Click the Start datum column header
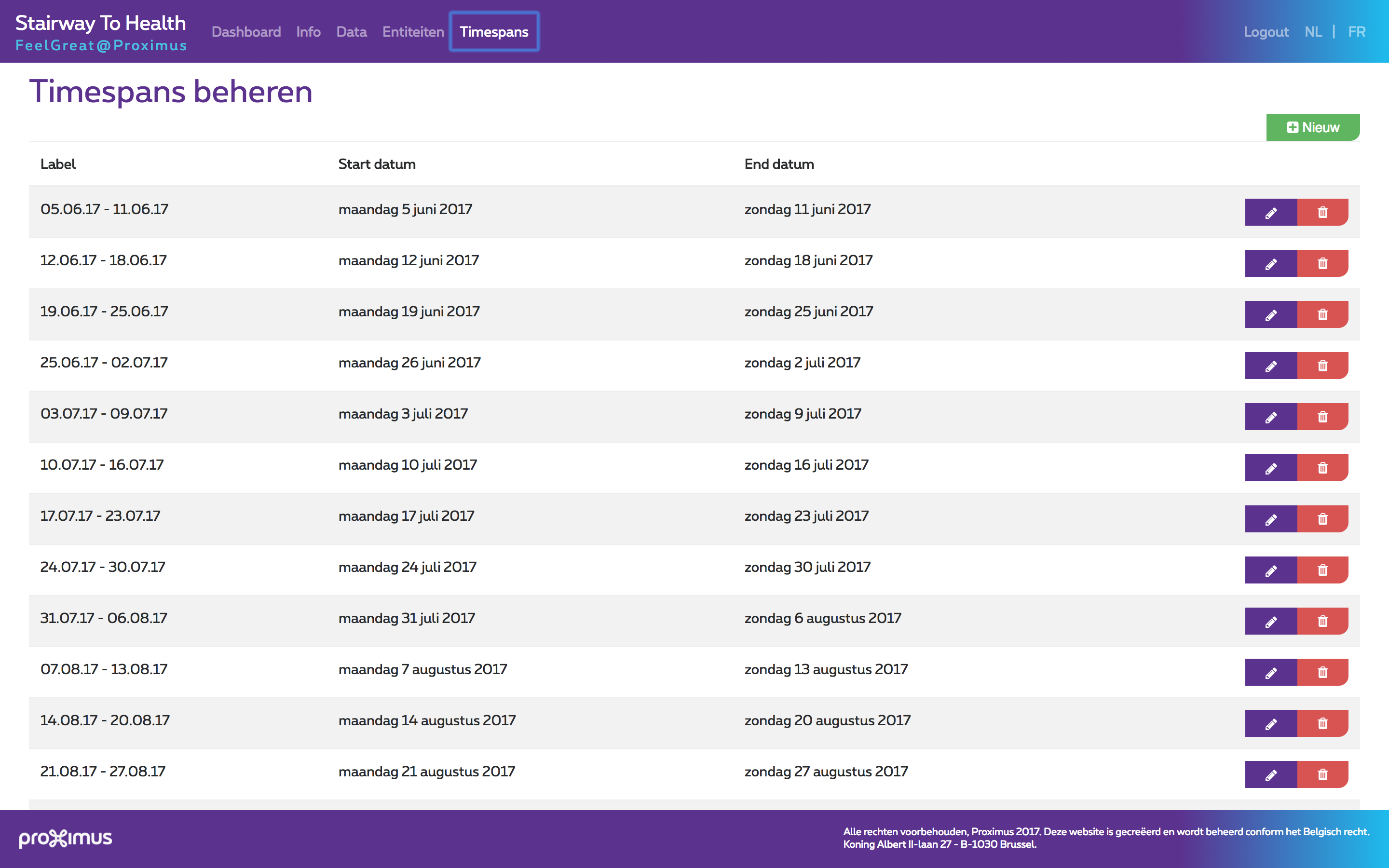The width and height of the screenshot is (1389, 868). tap(377, 164)
